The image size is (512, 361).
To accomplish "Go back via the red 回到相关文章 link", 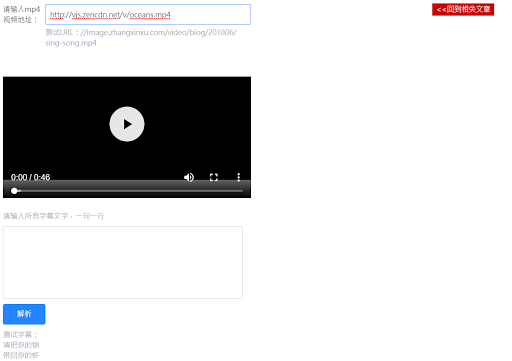I will coord(463,9).
